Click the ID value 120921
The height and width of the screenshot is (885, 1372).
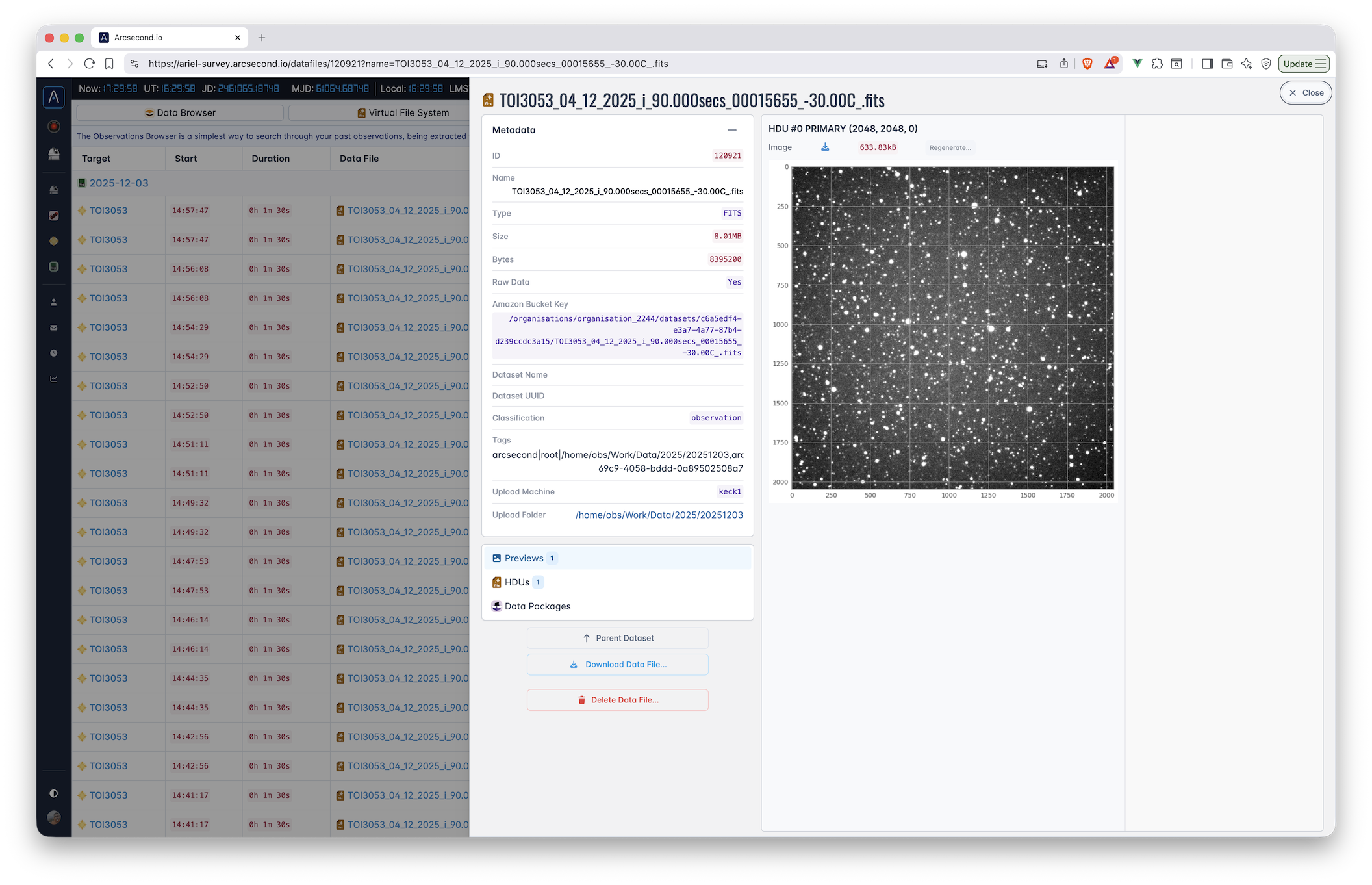point(728,156)
